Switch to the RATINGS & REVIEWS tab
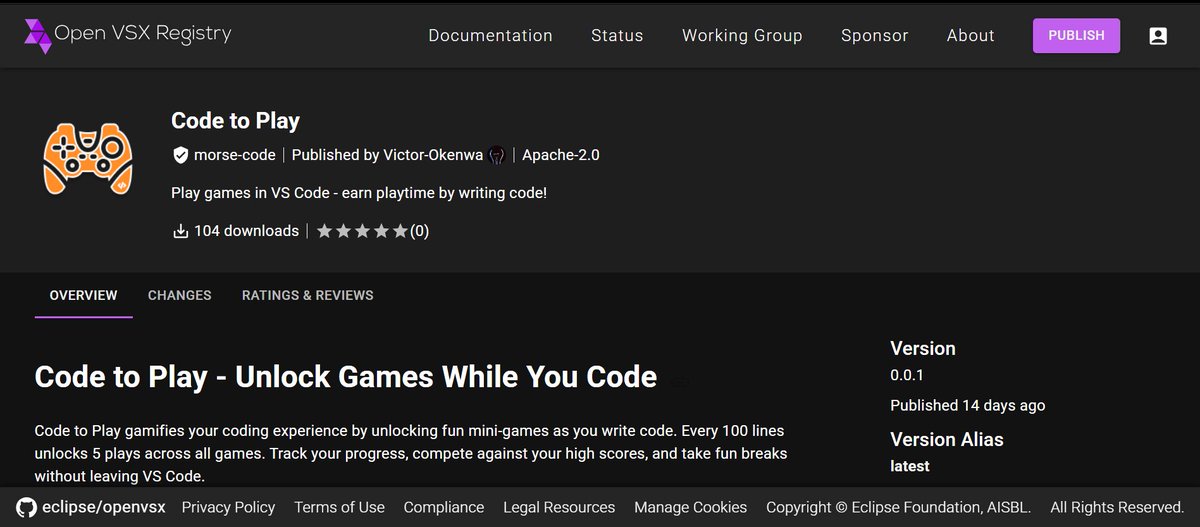Image resolution: width=1200 pixels, height=527 pixels. [308, 295]
